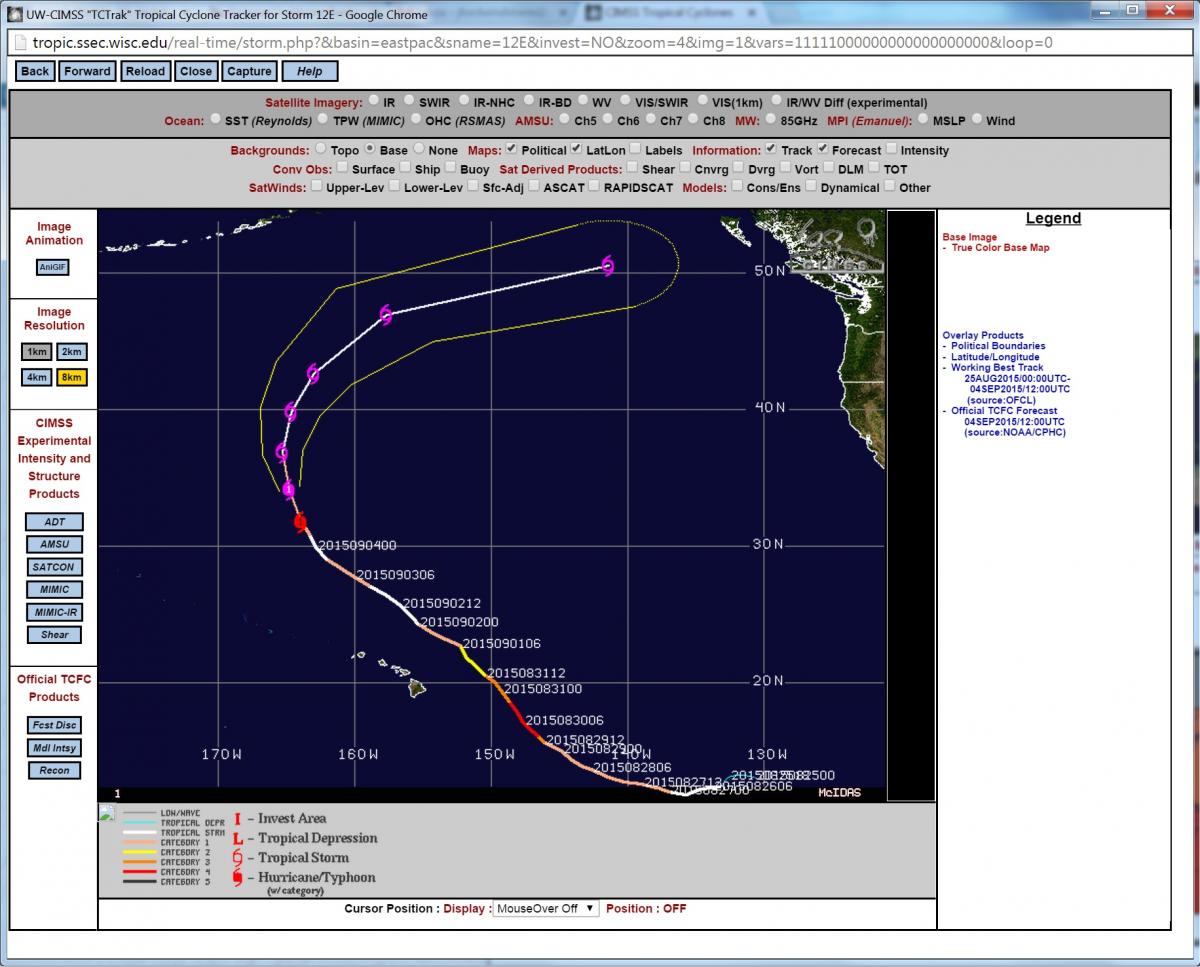The width and height of the screenshot is (1200, 967).
Task: Reload the storm page
Action: pos(145,71)
